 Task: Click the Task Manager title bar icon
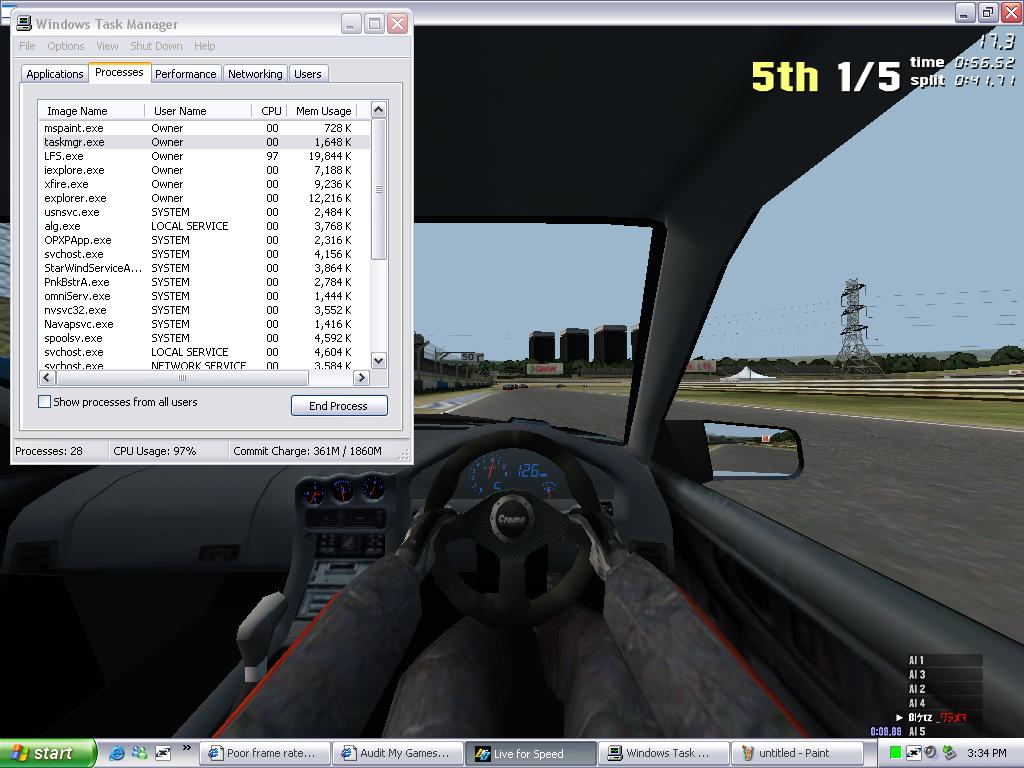click(24, 24)
